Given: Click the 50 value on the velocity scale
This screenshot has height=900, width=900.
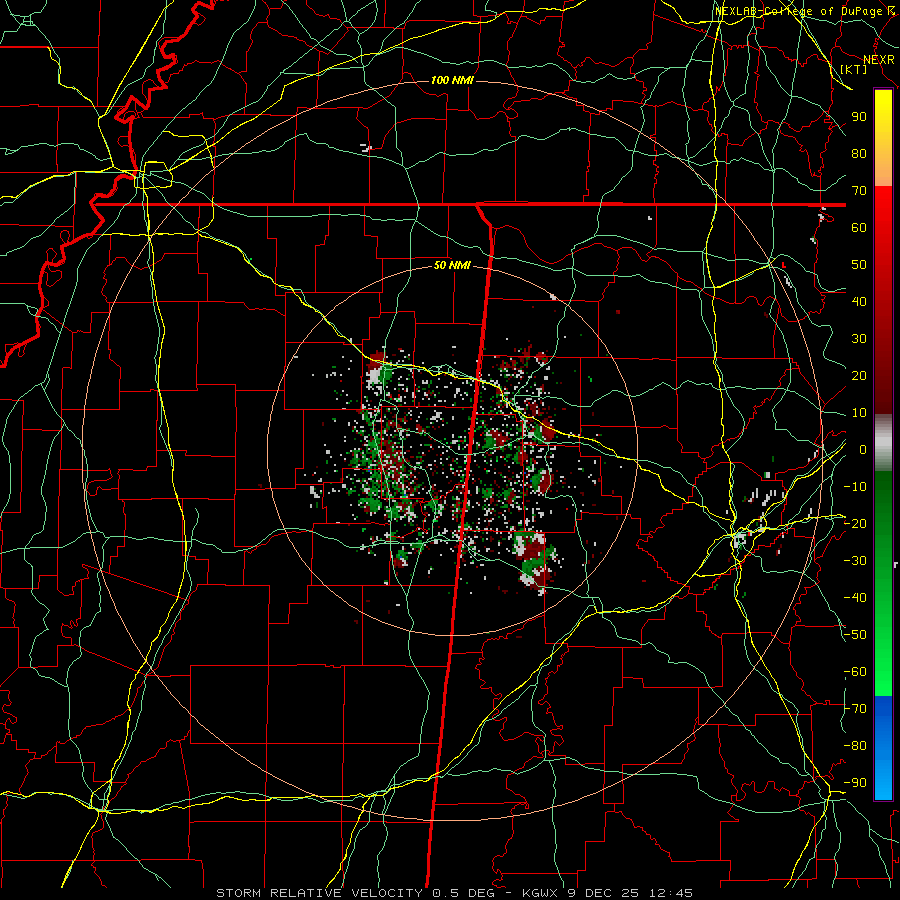Looking at the screenshot, I should 859,265.
